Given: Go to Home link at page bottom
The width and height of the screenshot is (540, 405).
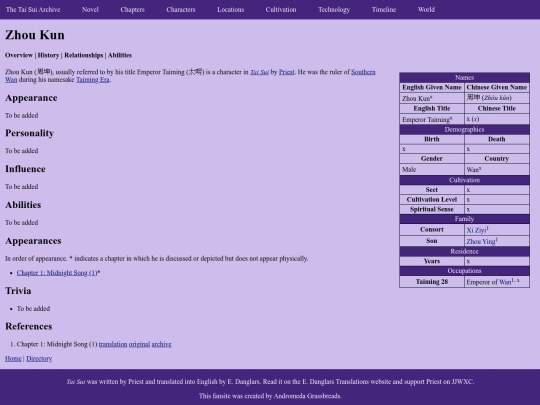Looking at the screenshot, I should (13, 359).
